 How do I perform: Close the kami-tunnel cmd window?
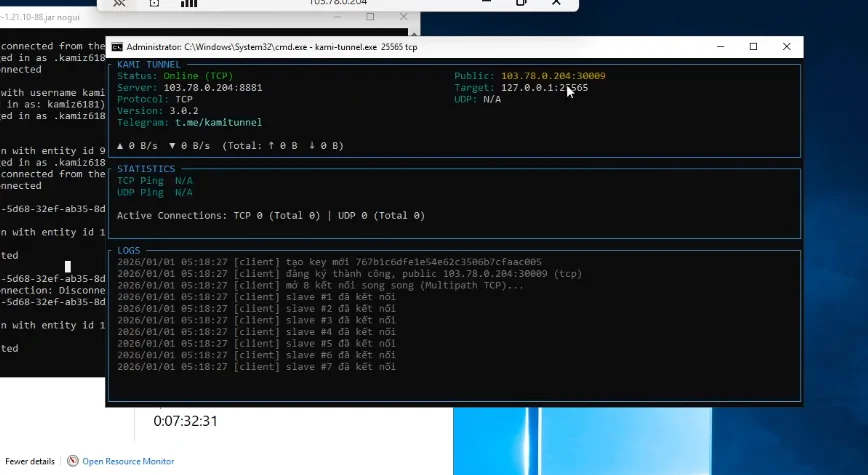tap(787, 47)
